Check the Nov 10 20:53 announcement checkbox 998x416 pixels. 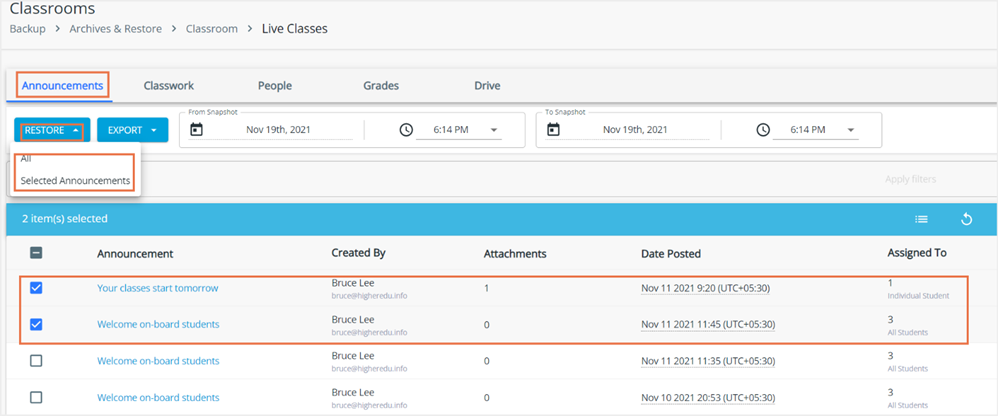(36, 398)
